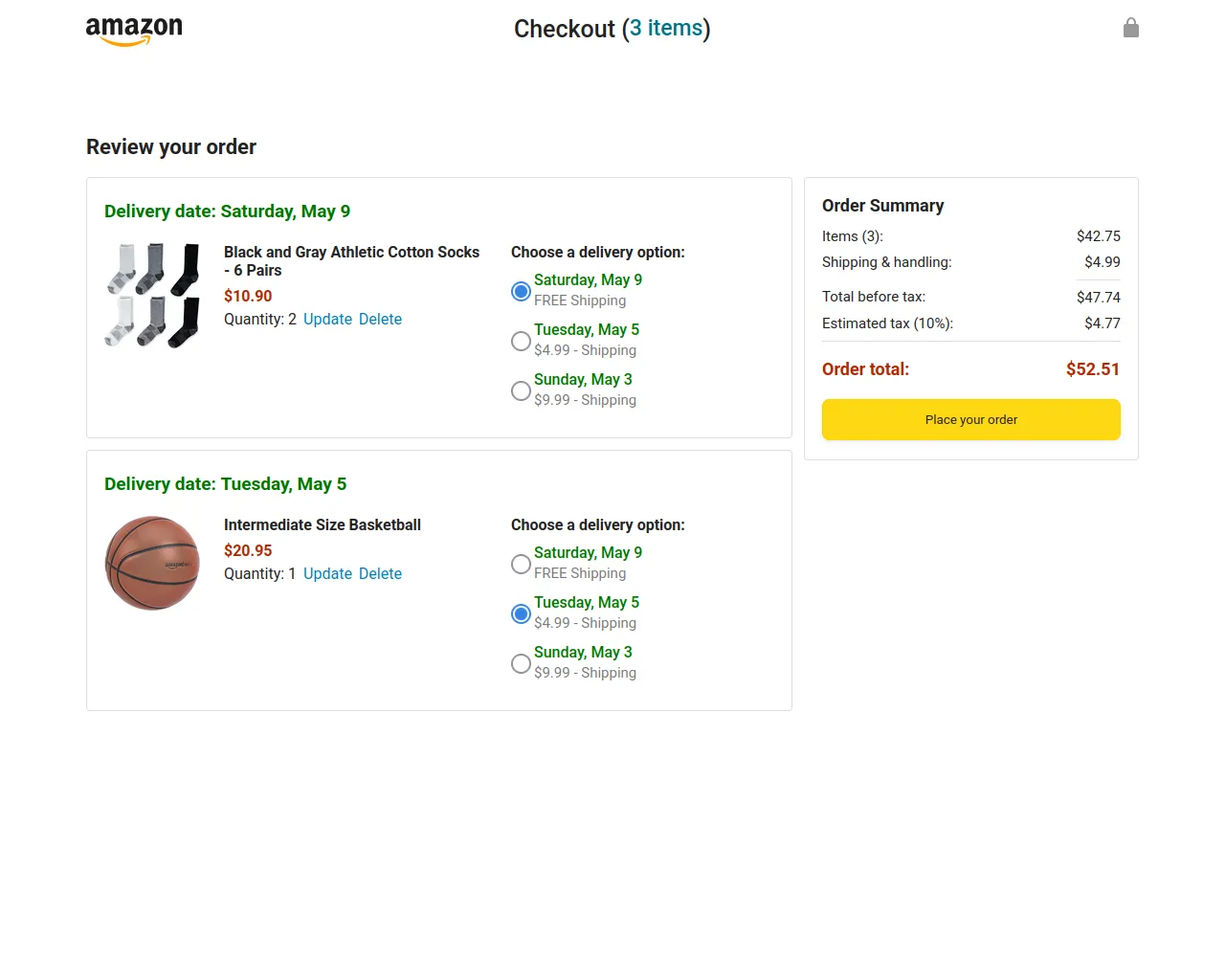The width and height of the screenshot is (1225, 980).
Task: Click the Place your order button
Action: click(x=971, y=419)
